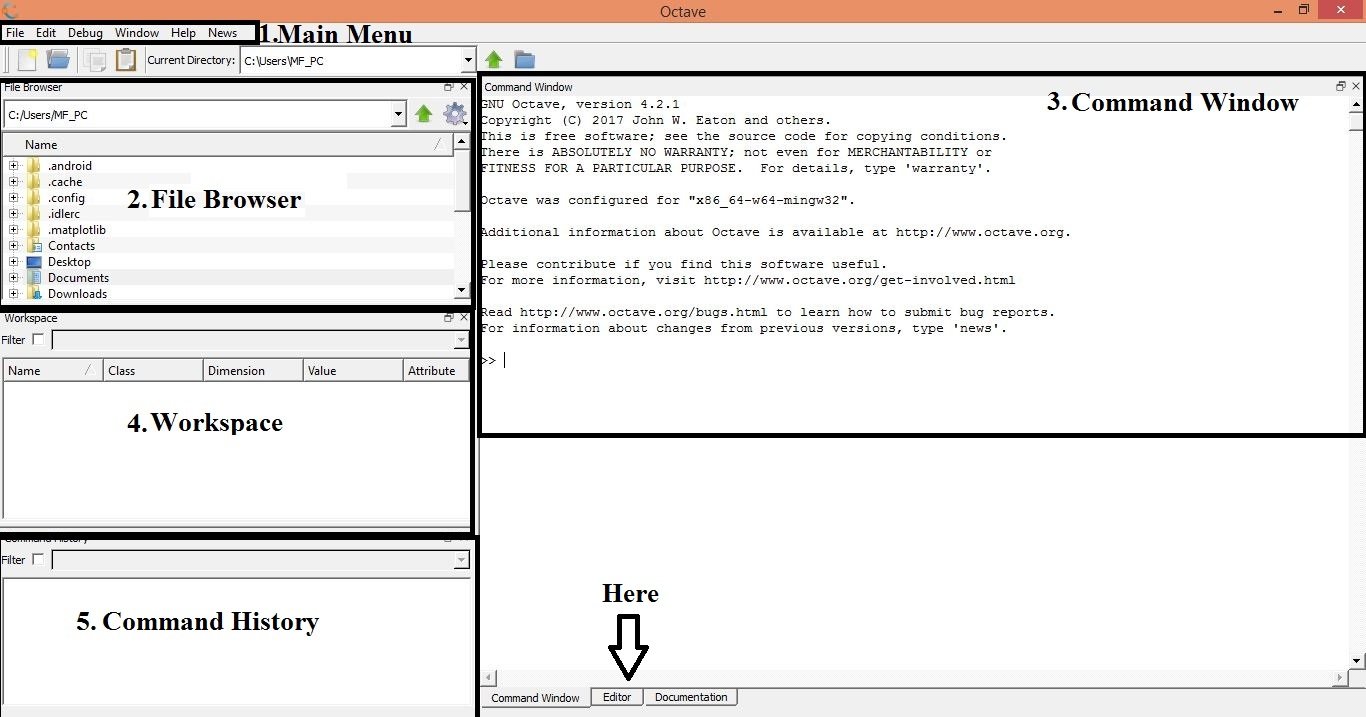
Task: Go to parent directory in File Browser
Action: tap(424, 114)
